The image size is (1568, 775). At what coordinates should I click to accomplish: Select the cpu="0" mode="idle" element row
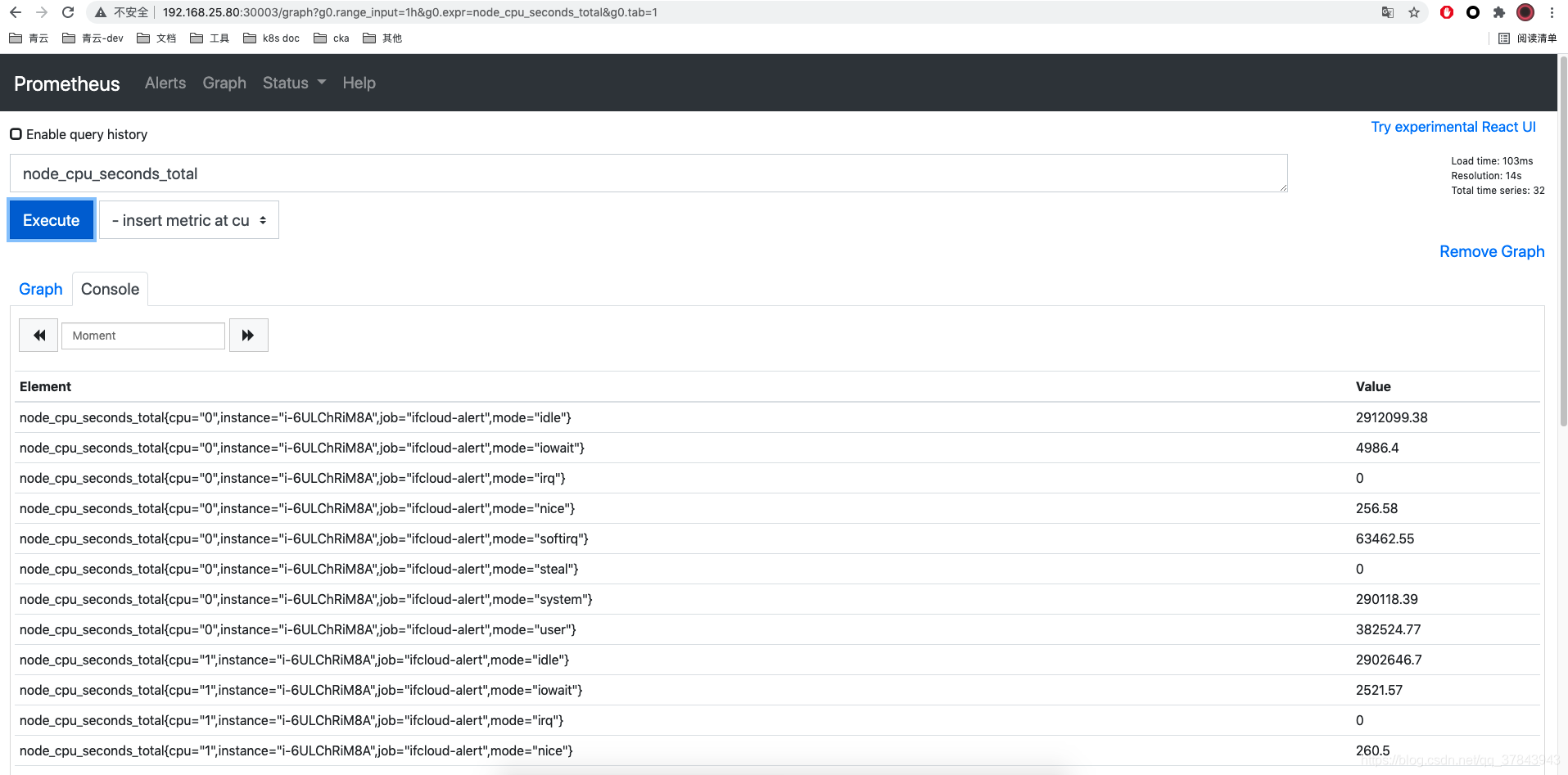(x=777, y=417)
